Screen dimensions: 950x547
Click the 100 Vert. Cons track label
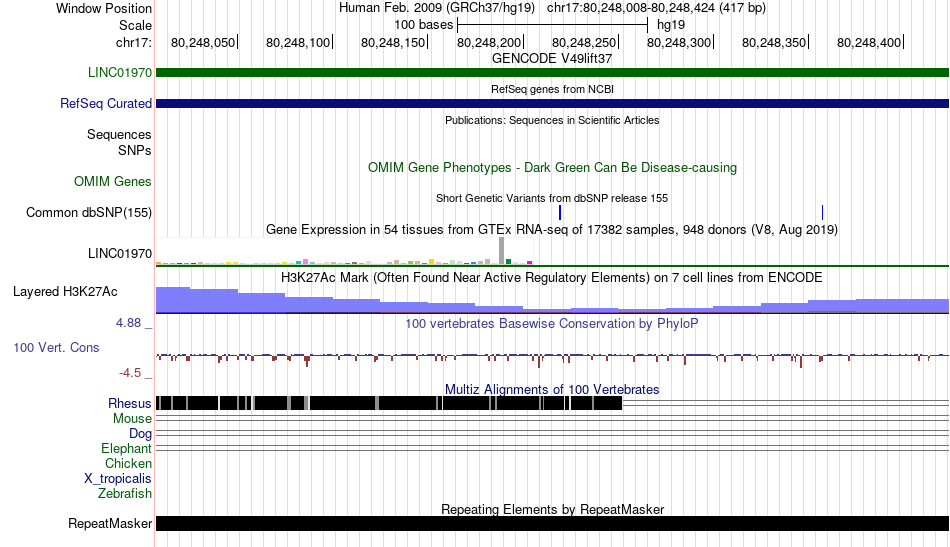coord(56,348)
